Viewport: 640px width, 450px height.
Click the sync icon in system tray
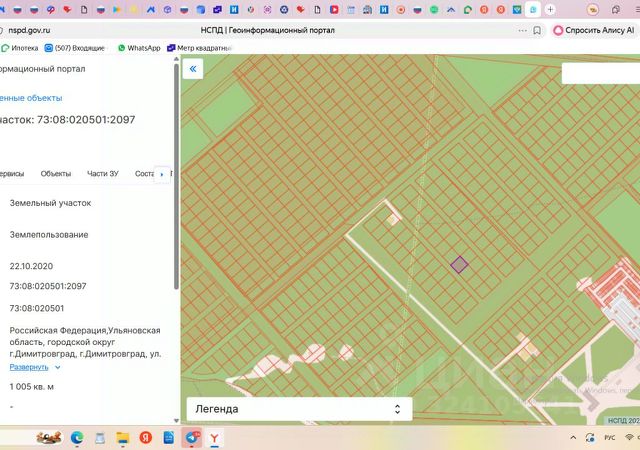[590, 438]
